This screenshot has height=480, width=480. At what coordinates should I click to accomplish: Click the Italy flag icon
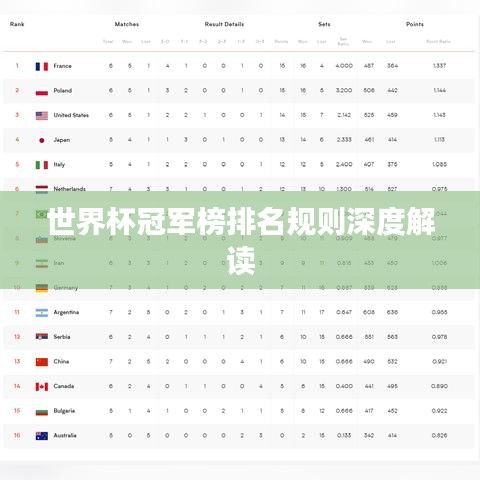[42, 165]
